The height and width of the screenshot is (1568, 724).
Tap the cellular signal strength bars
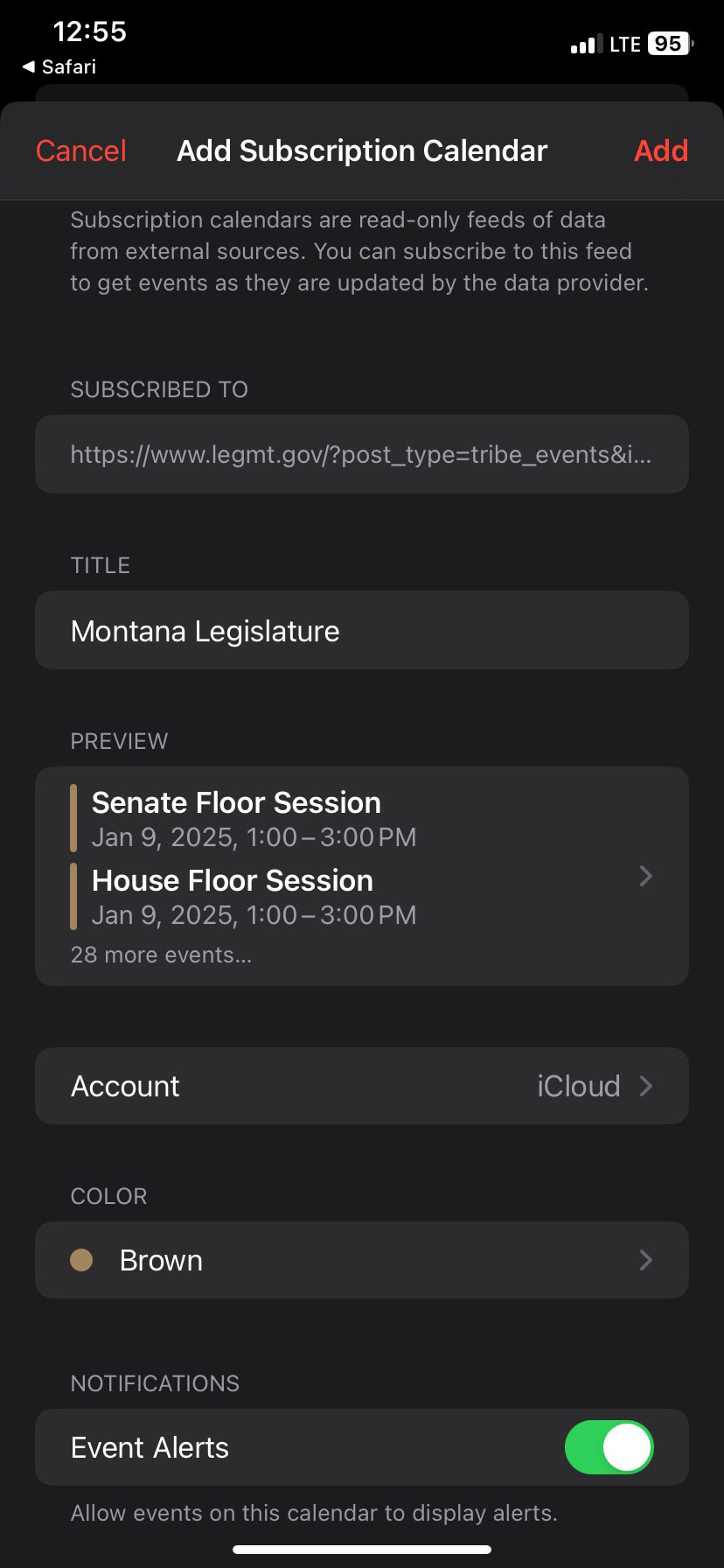586,45
